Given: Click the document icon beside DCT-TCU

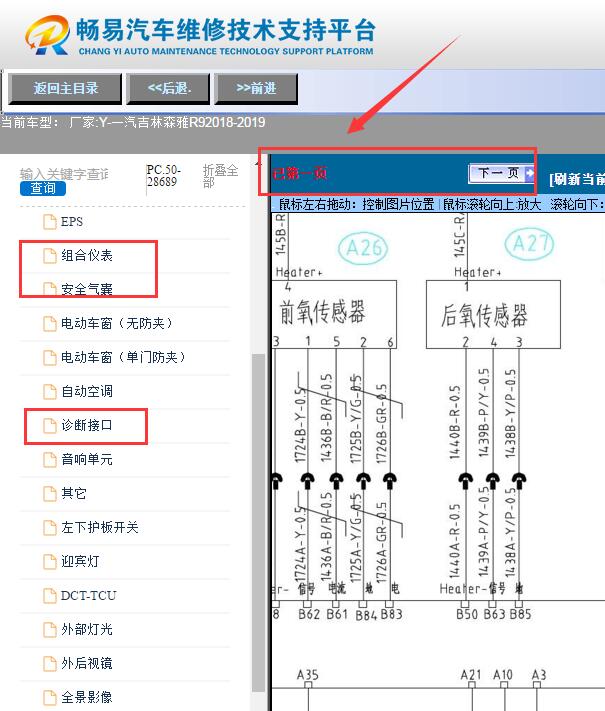Looking at the screenshot, I should tap(49, 595).
